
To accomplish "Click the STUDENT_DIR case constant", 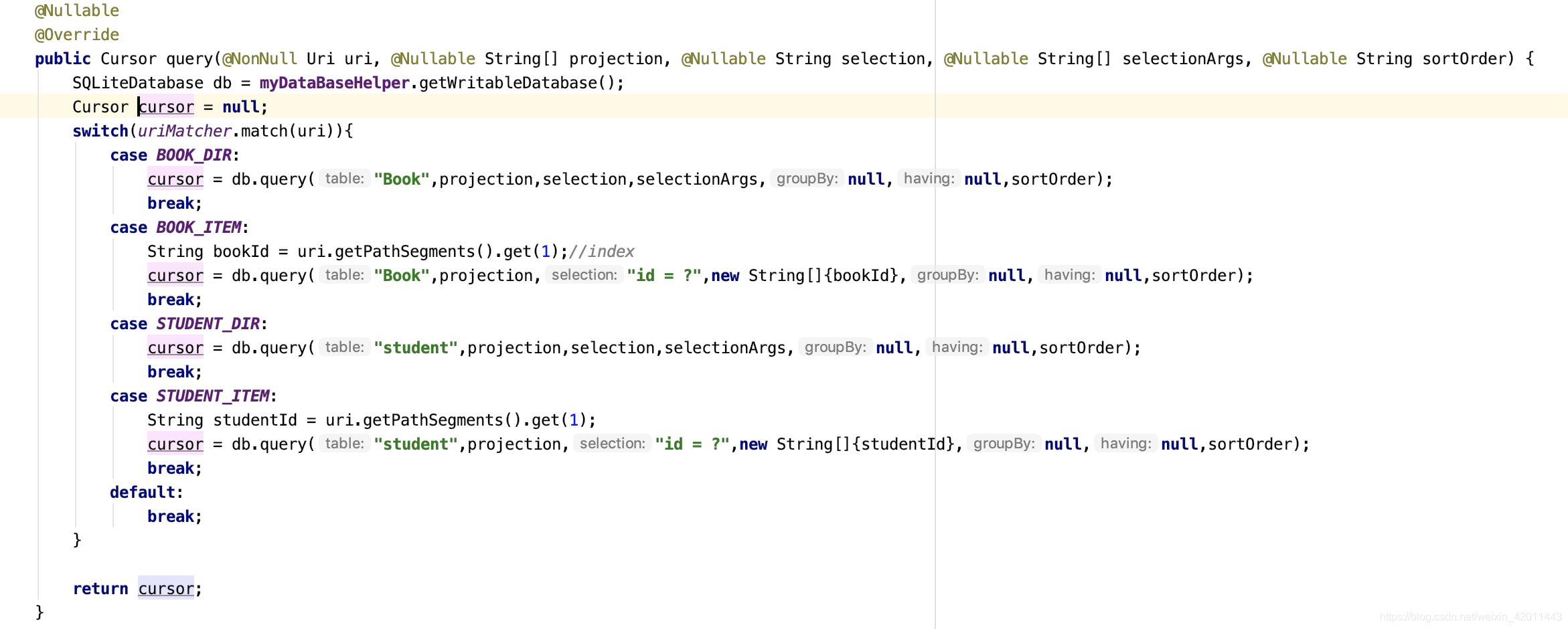I will tap(208, 324).
